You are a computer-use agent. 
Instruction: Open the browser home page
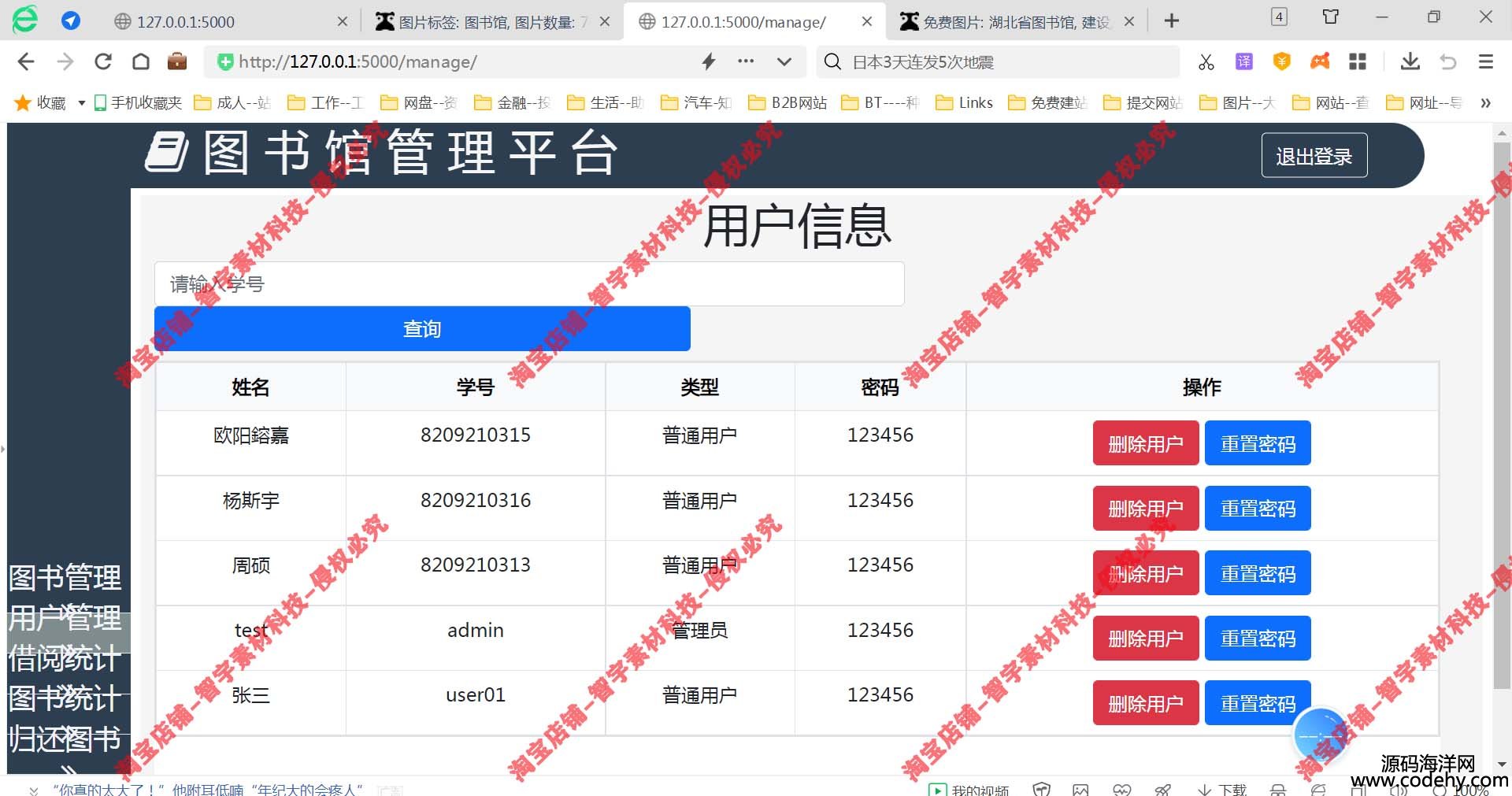141,61
